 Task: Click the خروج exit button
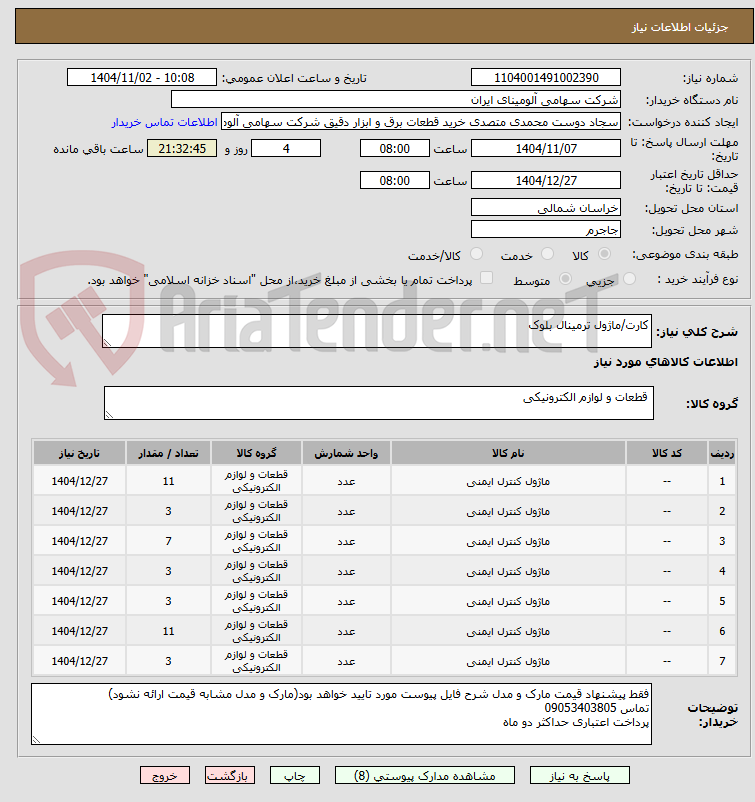tap(165, 775)
